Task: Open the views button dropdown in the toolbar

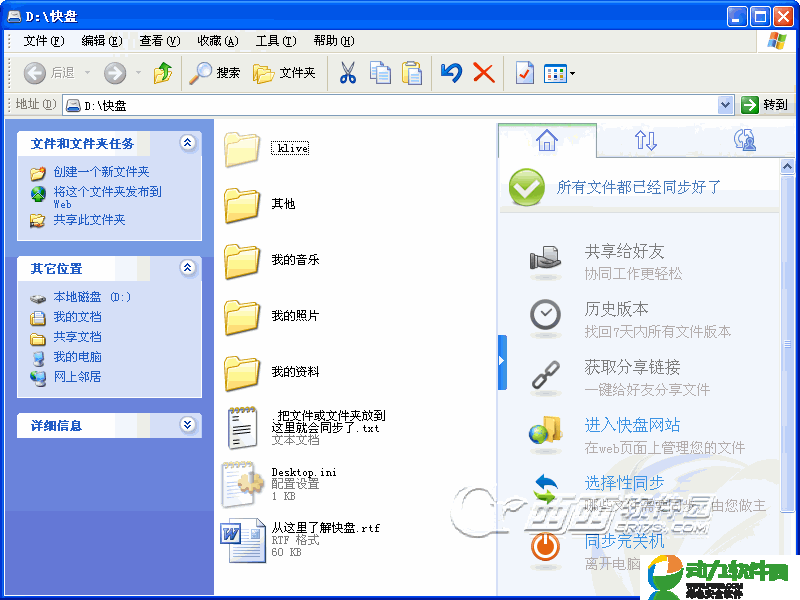Action: click(x=572, y=73)
